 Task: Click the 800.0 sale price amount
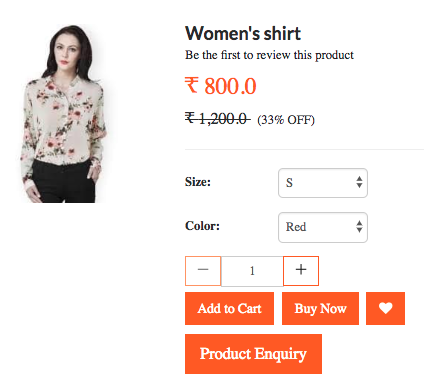[x=230, y=86]
